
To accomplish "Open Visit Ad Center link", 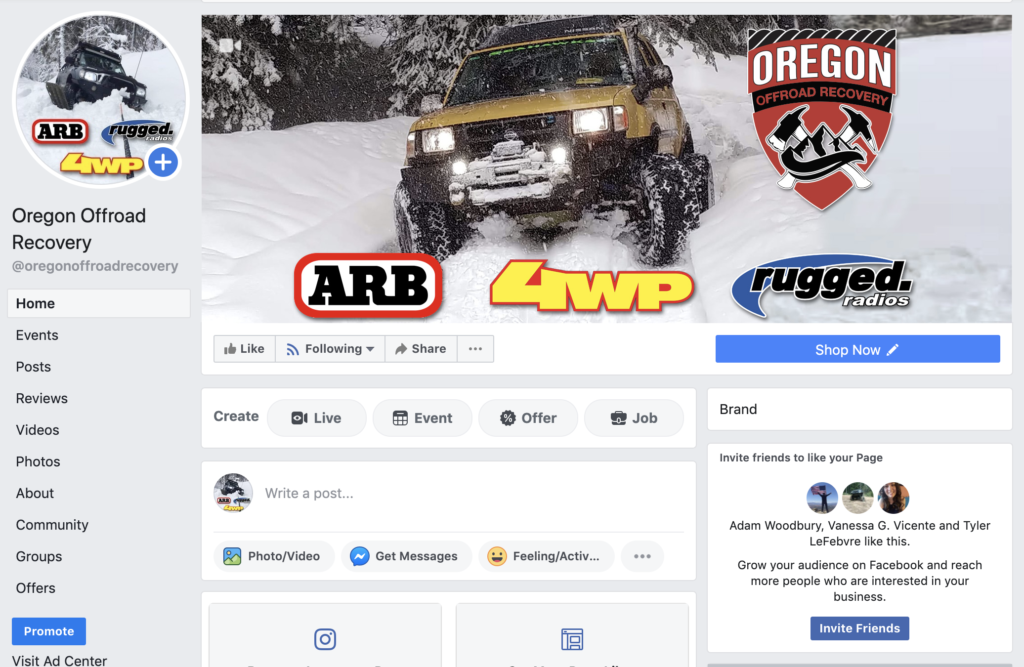I will 59,660.
